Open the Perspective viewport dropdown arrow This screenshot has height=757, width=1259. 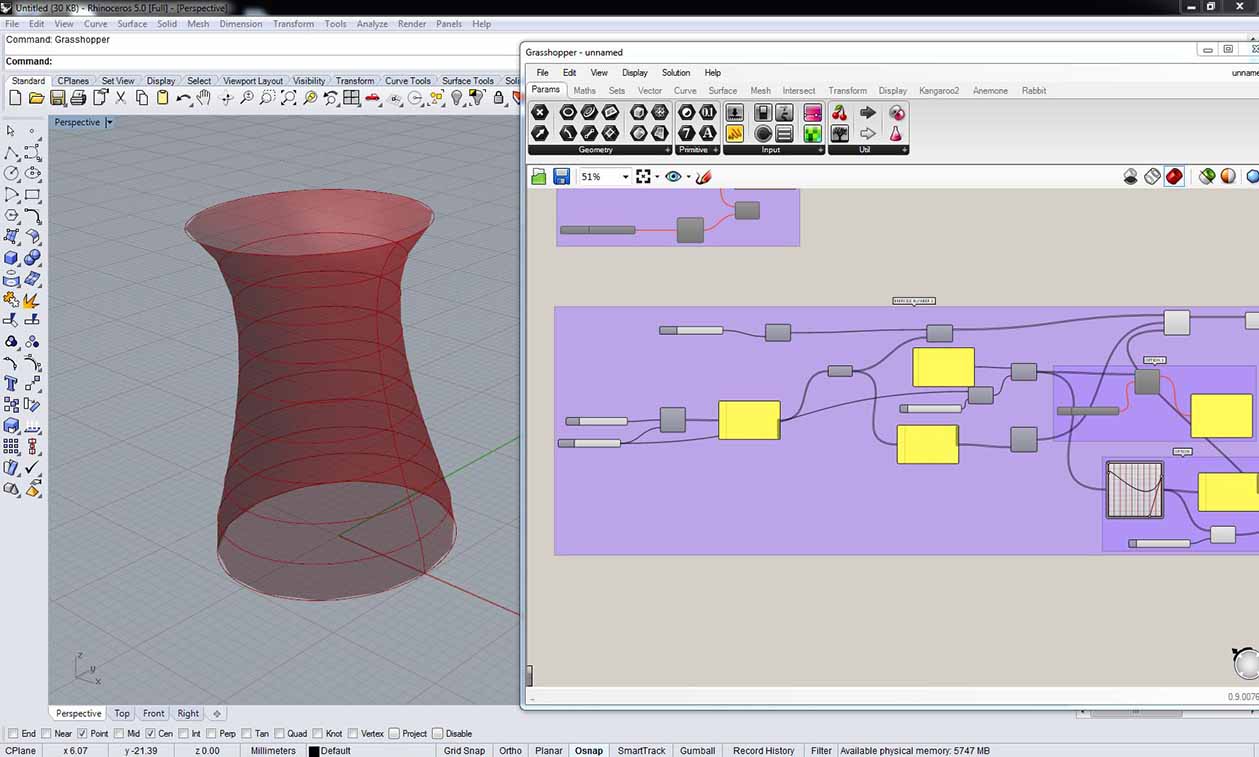(109, 122)
